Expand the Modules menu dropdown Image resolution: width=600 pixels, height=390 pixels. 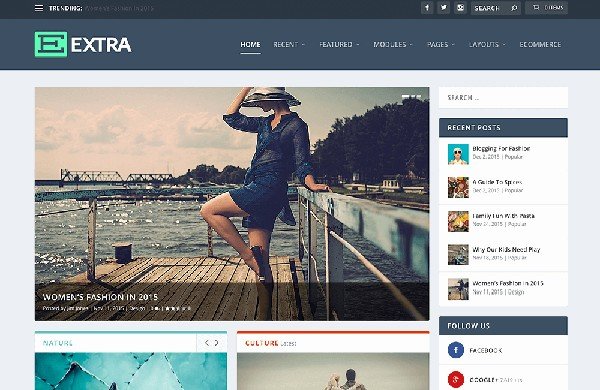pos(393,44)
